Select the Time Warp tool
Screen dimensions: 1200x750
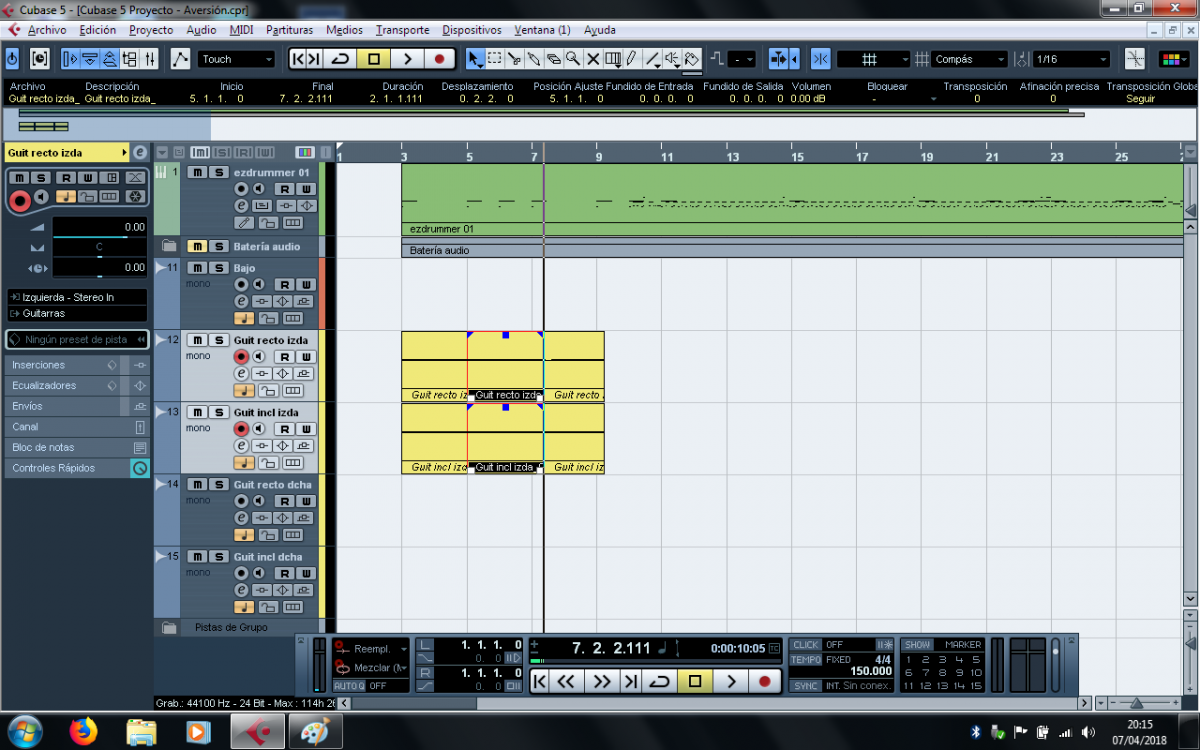[x=612, y=59]
